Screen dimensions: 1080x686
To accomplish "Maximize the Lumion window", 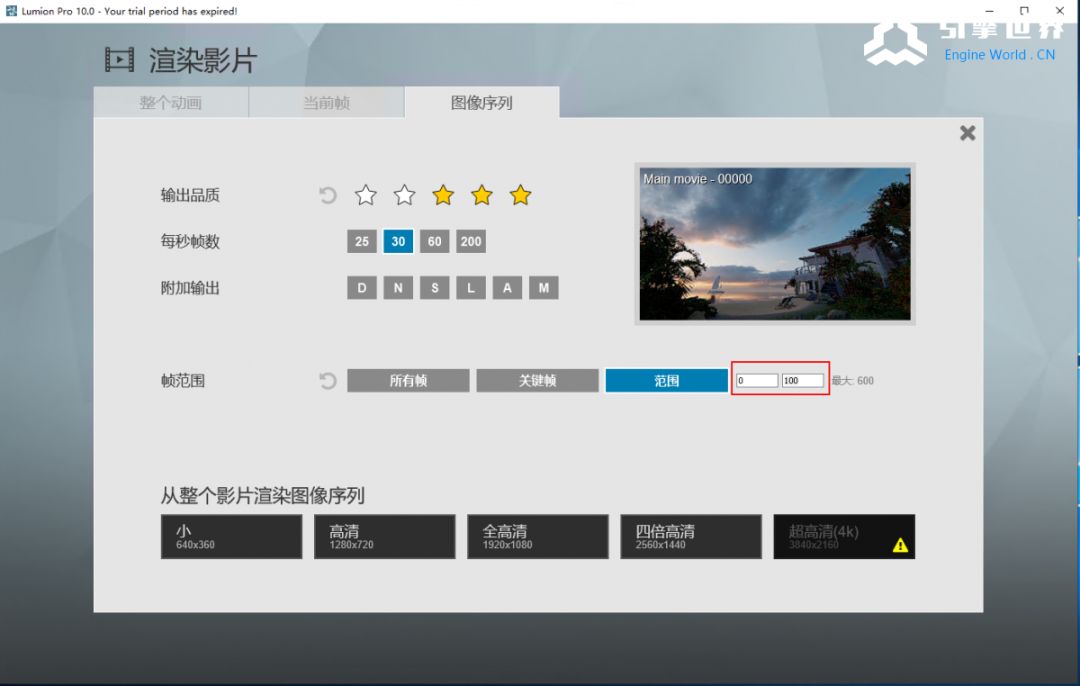I will 1024,10.
